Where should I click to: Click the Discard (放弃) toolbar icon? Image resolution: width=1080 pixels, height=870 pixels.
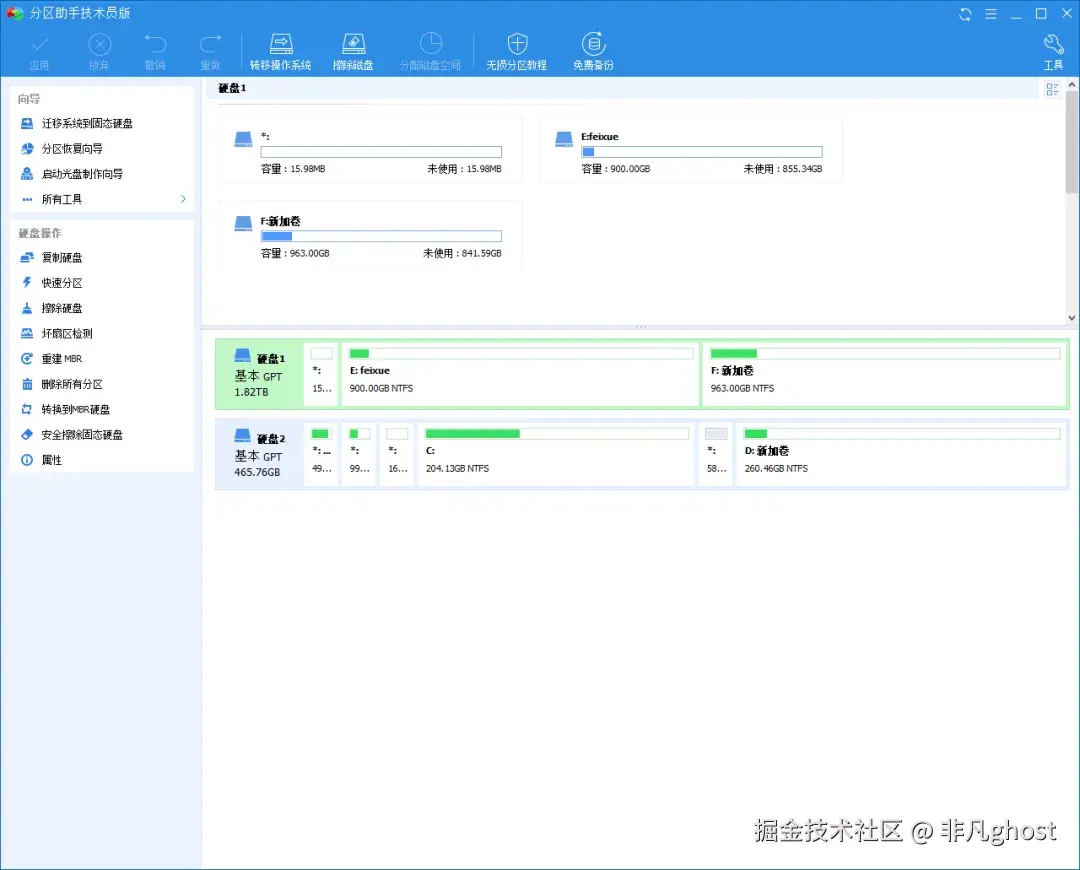pos(99,45)
